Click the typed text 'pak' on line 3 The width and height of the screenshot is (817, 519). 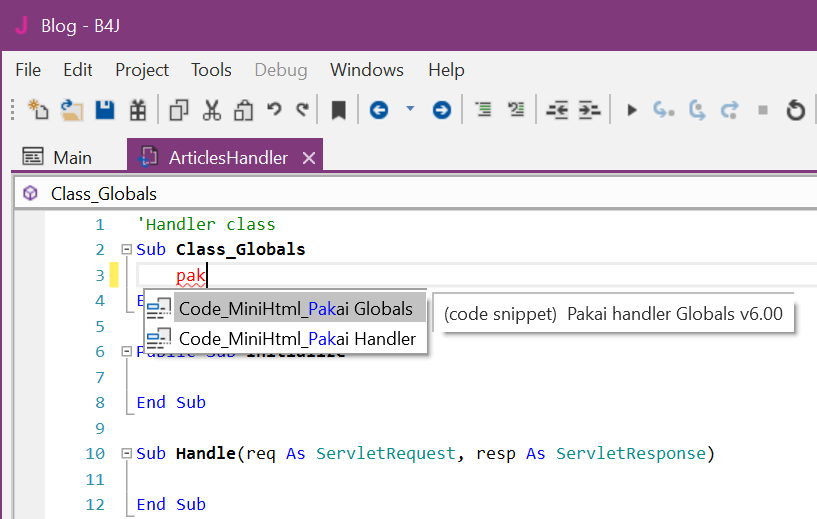coord(191,276)
